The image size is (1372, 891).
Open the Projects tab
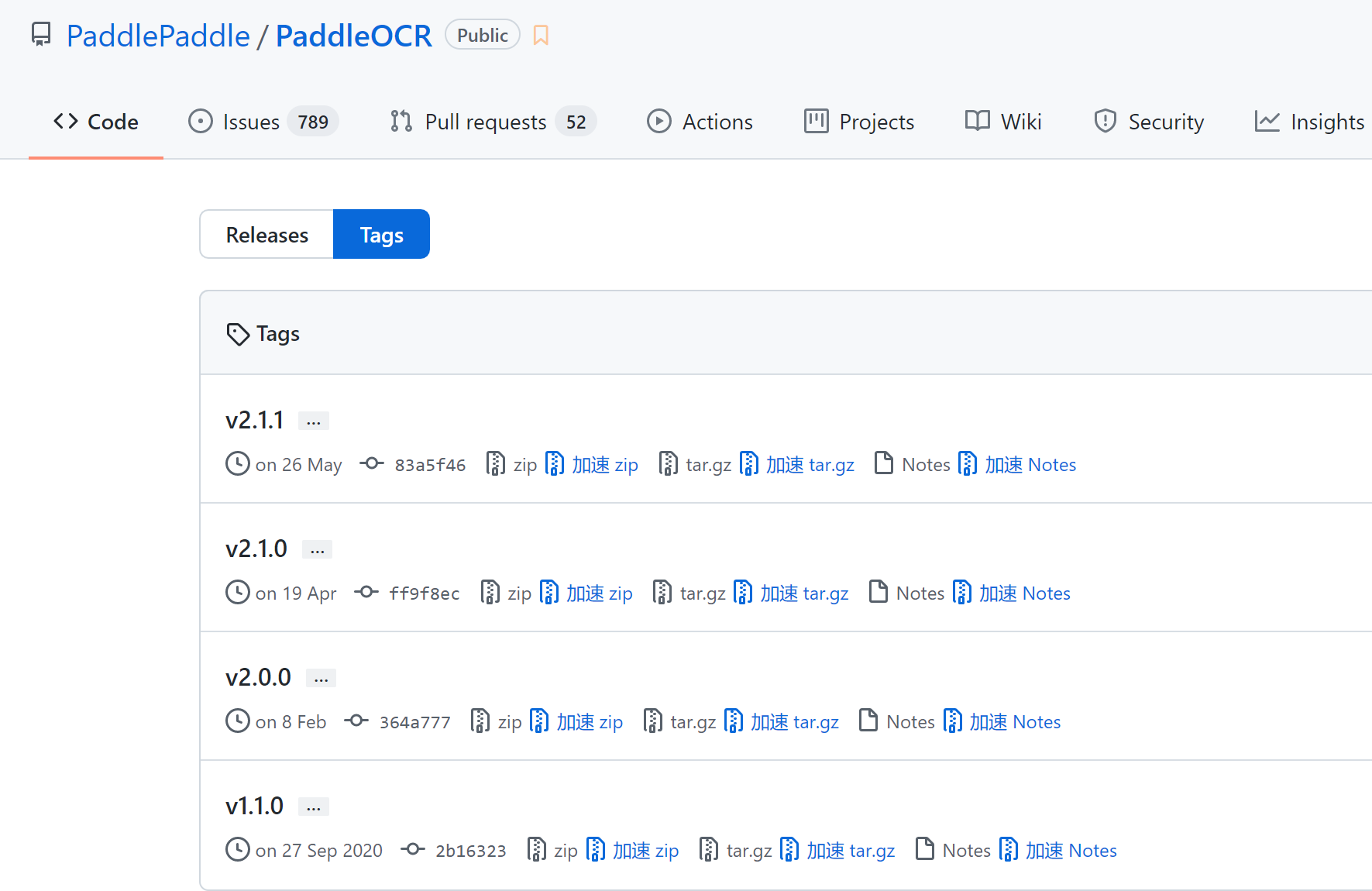pyautogui.click(x=859, y=122)
